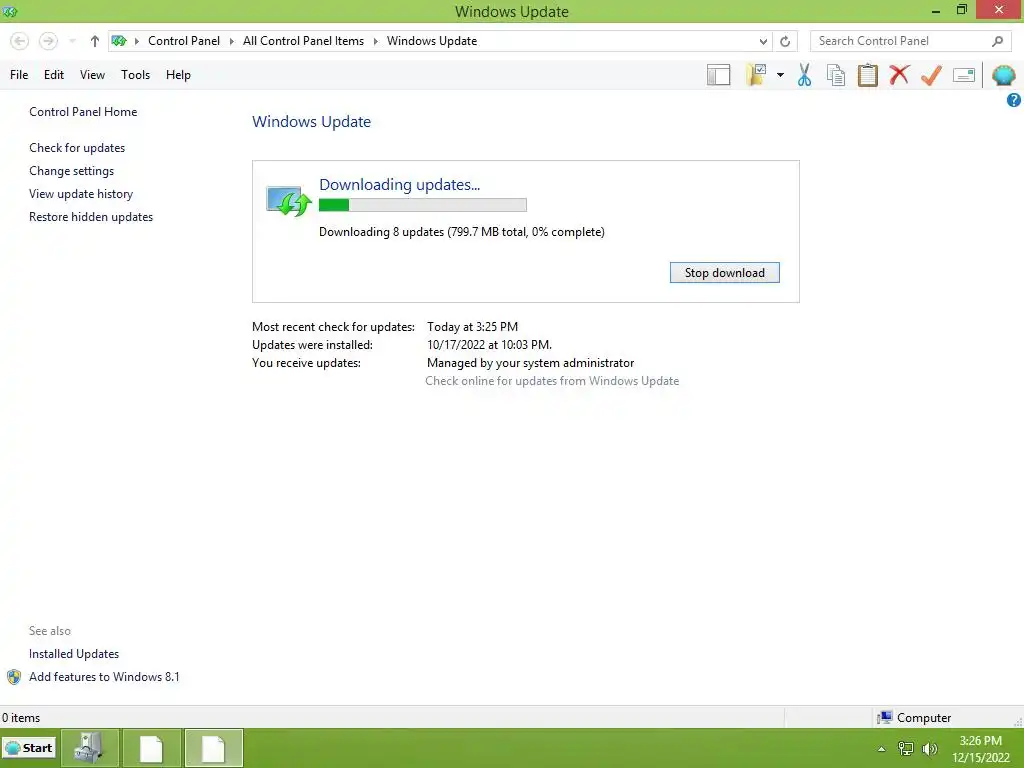
Task: Select the Control Panel breadcrumb
Action: coord(184,41)
